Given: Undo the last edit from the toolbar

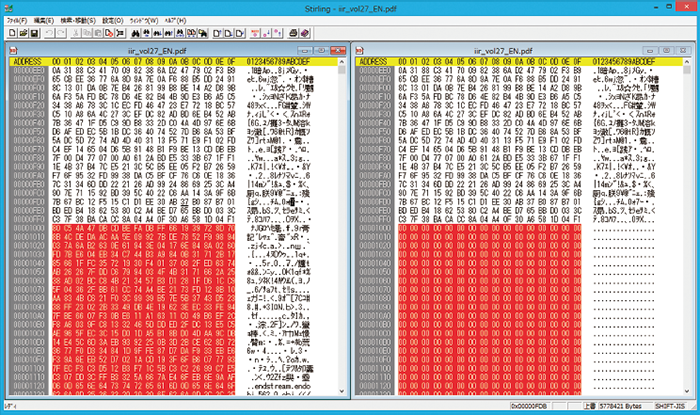Looking at the screenshot, I should [x=49, y=33].
